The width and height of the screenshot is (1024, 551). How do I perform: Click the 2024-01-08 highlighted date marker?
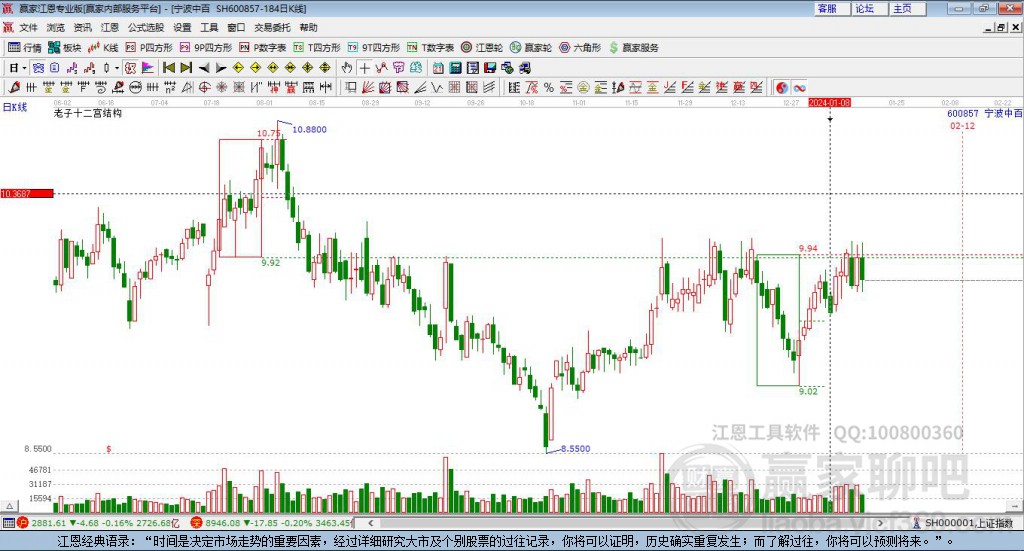coord(829,102)
